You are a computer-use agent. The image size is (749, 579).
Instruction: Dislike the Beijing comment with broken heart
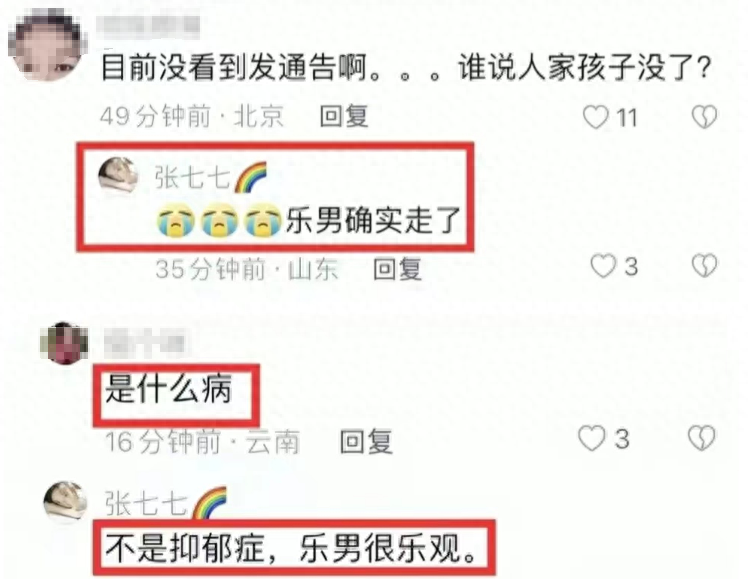point(705,117)
